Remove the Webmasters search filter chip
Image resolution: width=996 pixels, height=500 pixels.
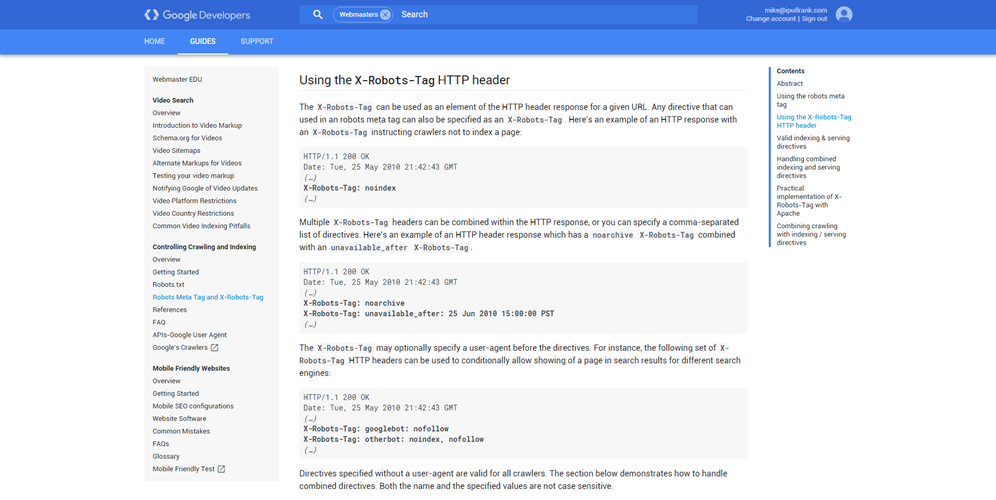(x=385, y=15)
